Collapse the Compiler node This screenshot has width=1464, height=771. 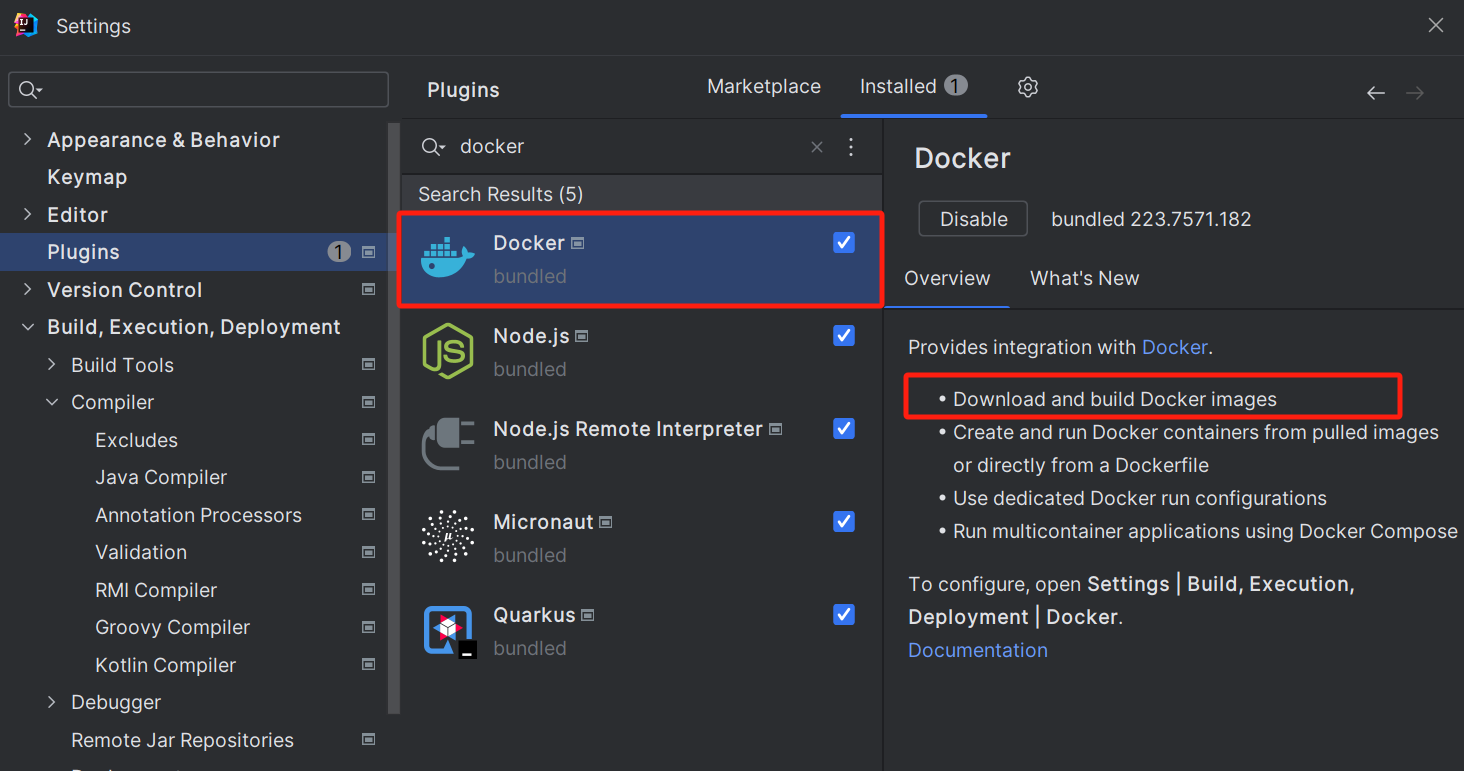click(x=52, y=402)
